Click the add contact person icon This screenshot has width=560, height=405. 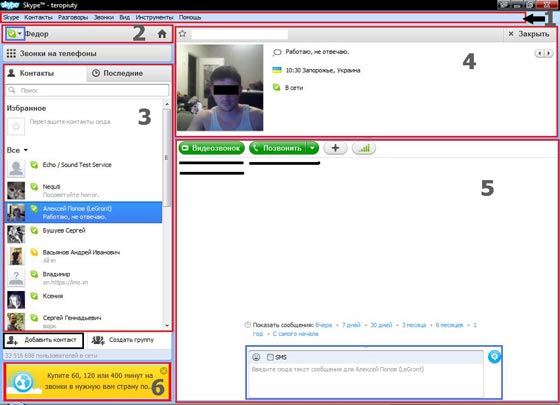point(12,340)
